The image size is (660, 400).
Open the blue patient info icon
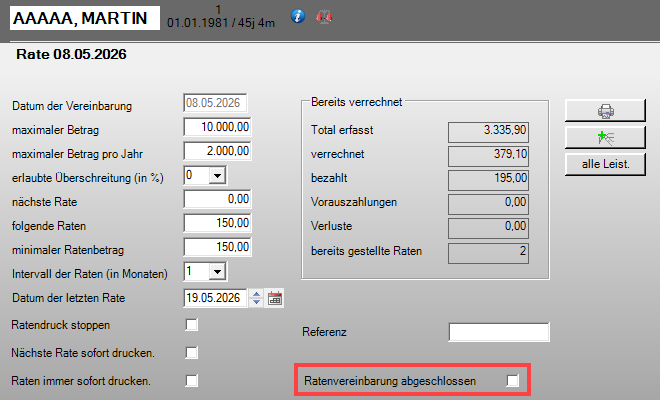(x=298, y=16)
